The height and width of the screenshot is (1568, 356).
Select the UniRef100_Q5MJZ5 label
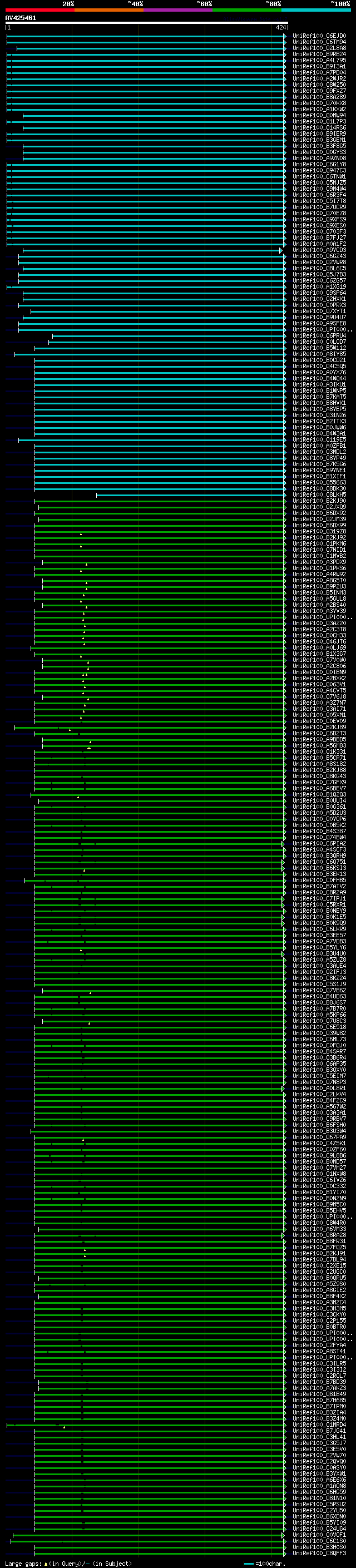point(319,182)
